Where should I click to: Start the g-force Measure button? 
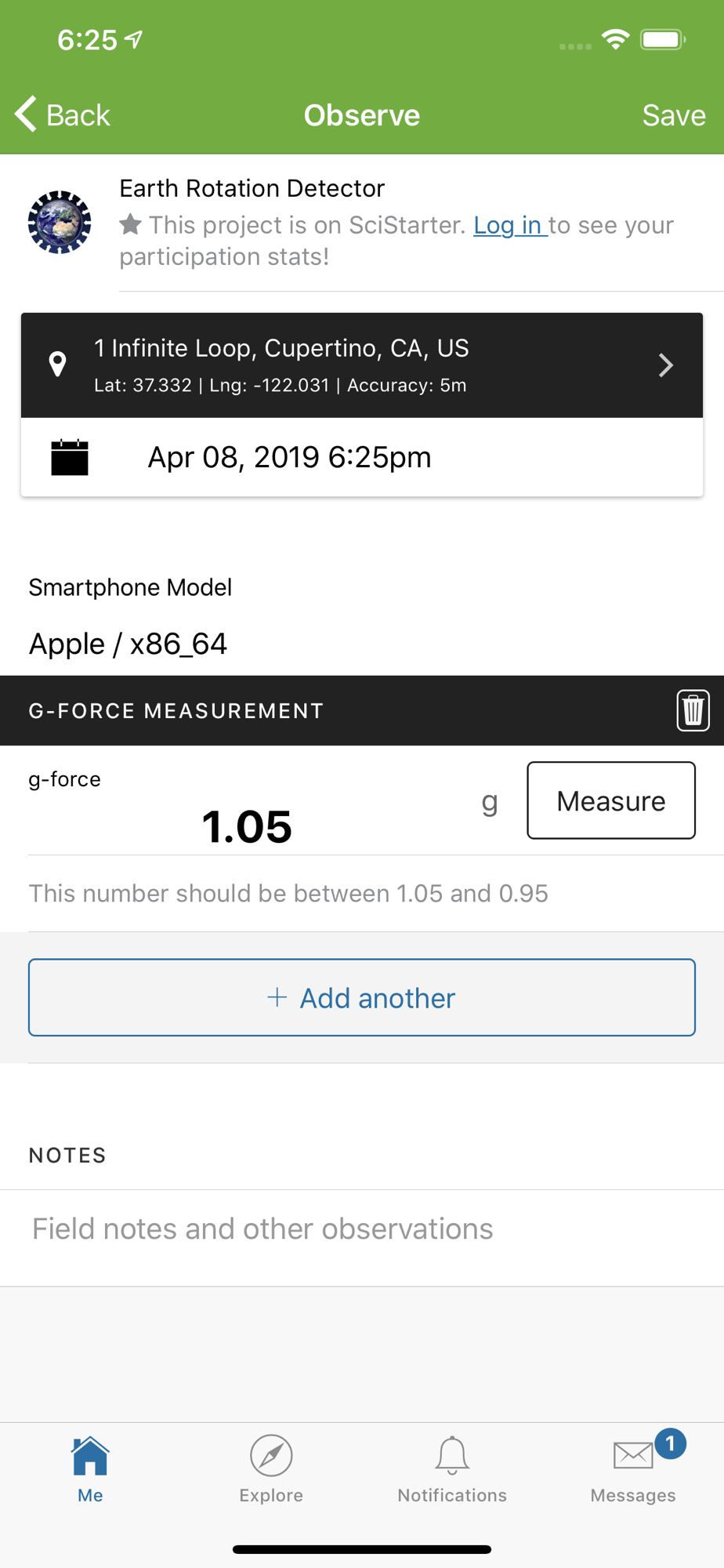tap(611, 800)
